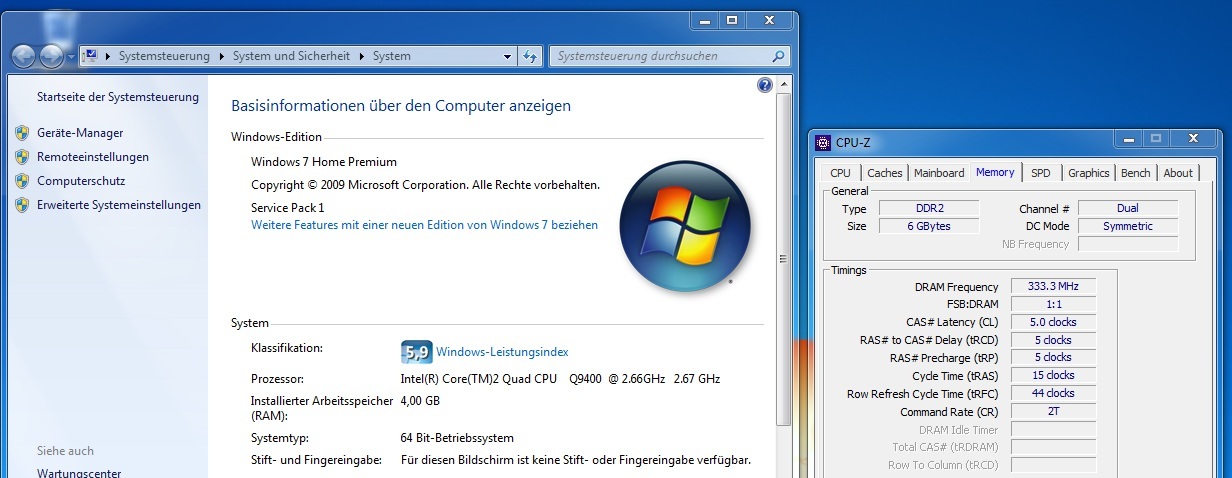The width and height of the screenshot is (1232, 478).
Task: Click the shield icon beside Geräte-Manager
Action: pyautogui.click(x=22, y=132)
